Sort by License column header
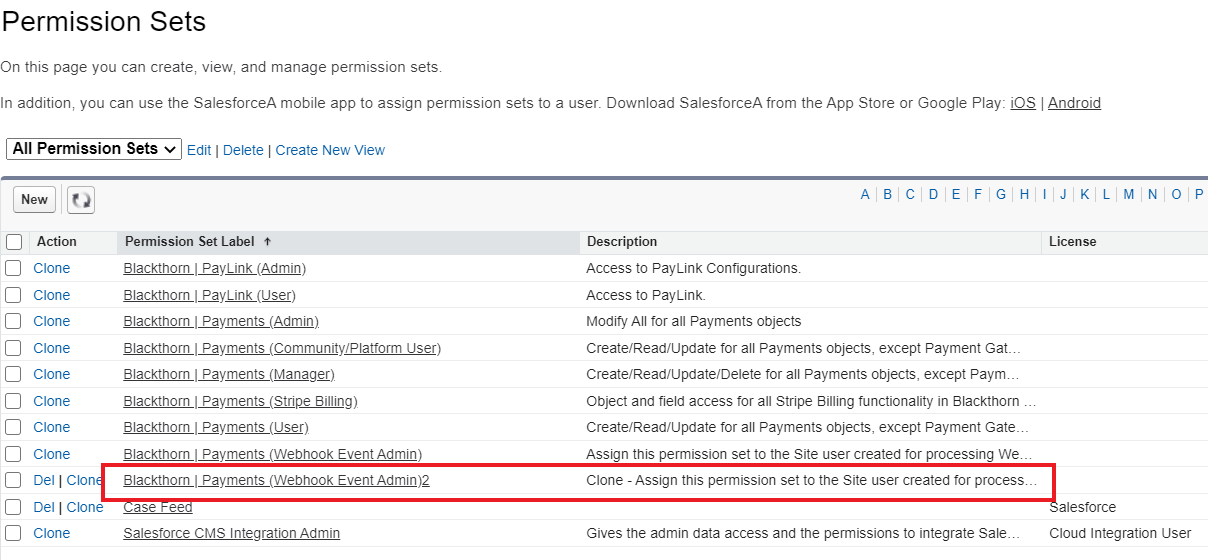The width and height of the screenshot is (1208, 560). point(1072,242)
